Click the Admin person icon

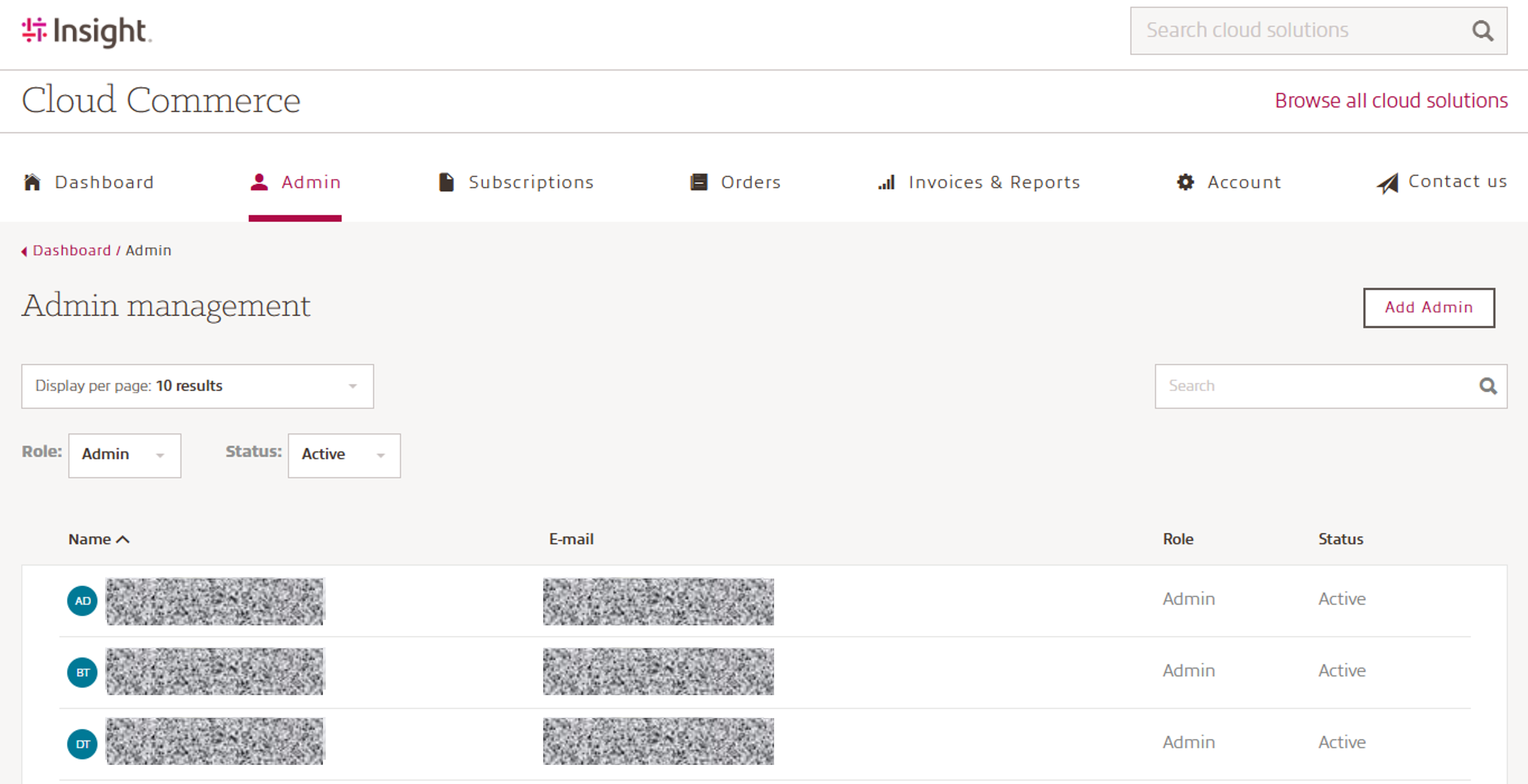(x=259, y=182)
